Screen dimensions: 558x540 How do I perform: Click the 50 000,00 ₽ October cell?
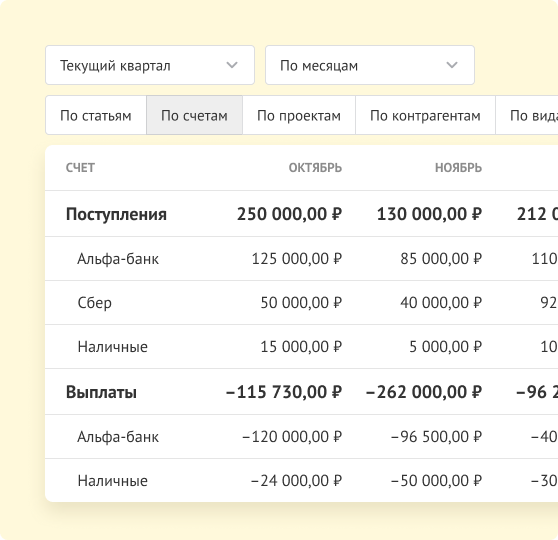301,303
